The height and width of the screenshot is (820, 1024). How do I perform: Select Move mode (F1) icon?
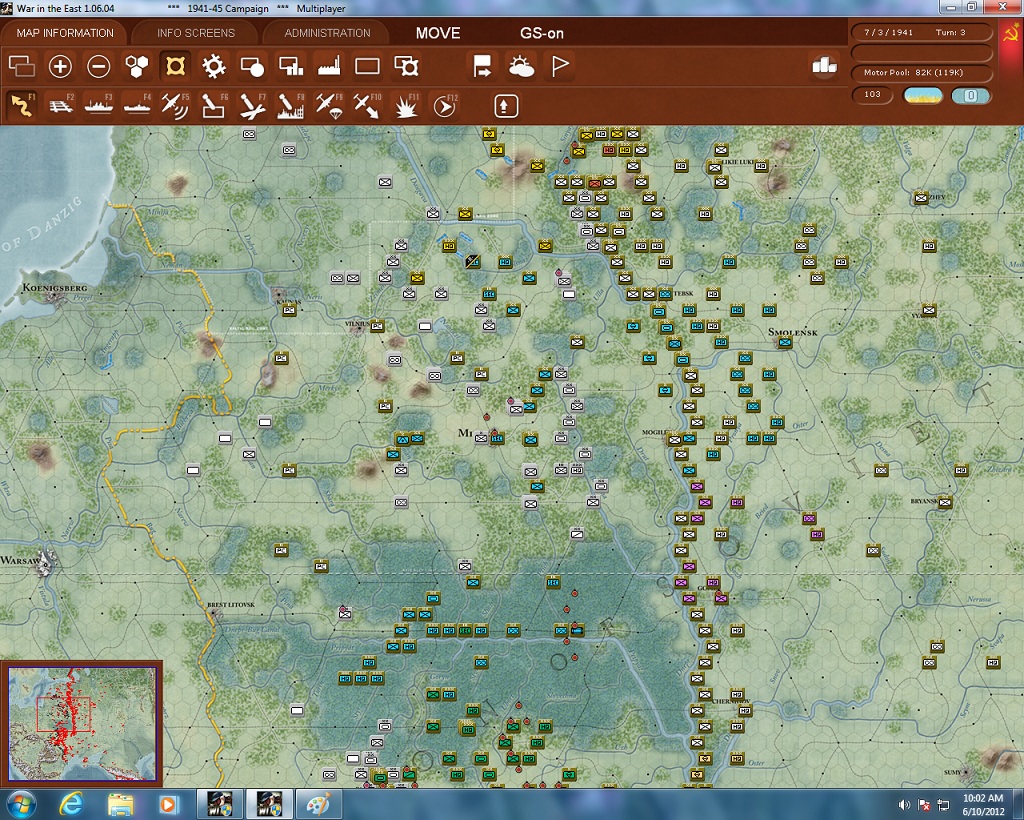coord(22,106)
